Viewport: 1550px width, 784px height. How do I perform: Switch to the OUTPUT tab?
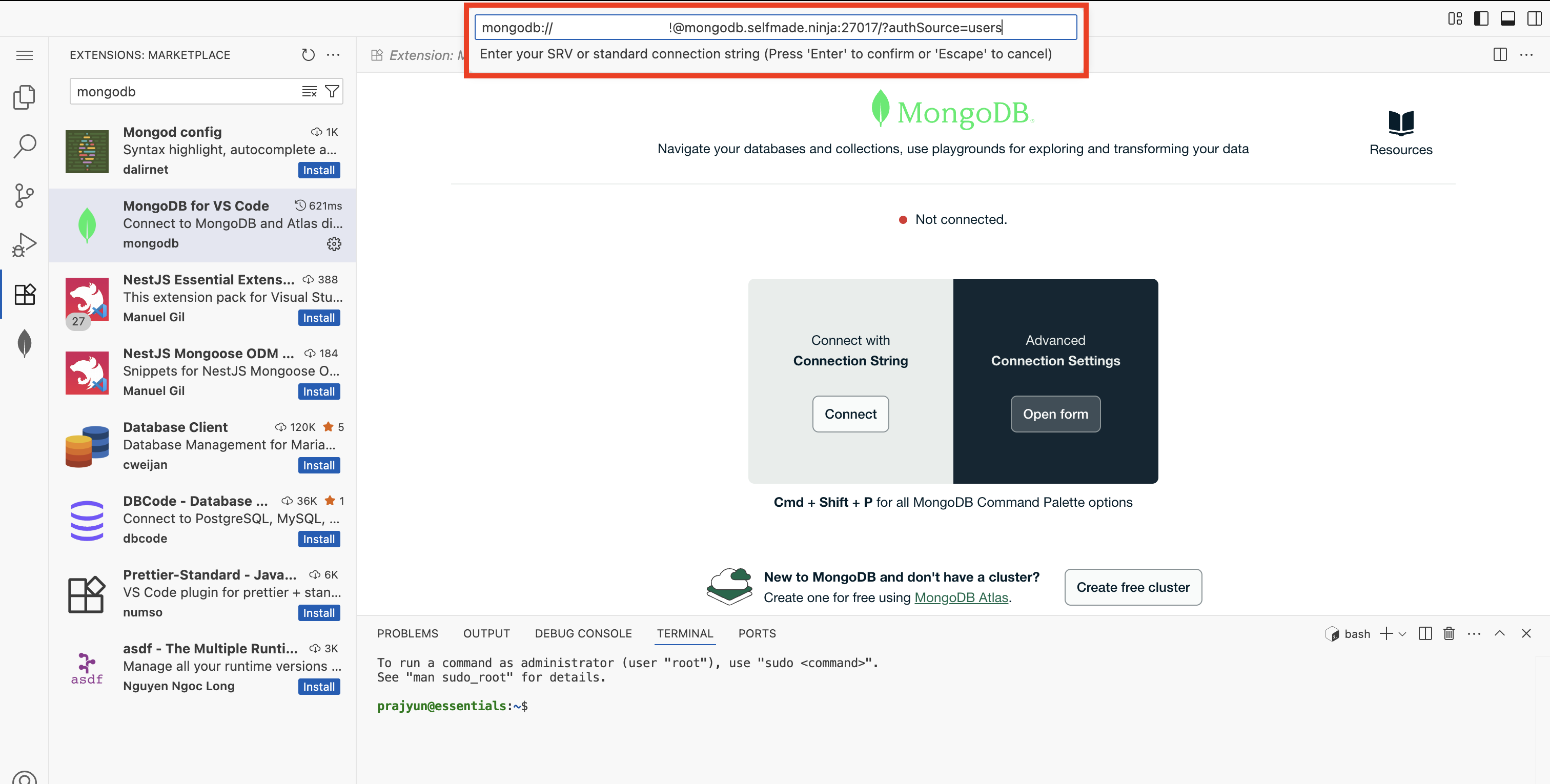(x=486, y=633)
